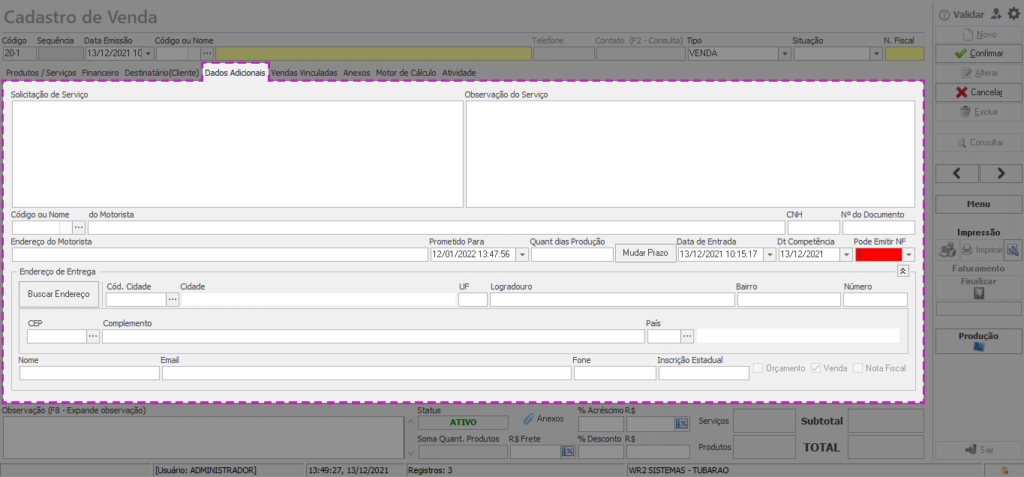
Task: Click the add user icon beside Validar
Action: [995, 14]
